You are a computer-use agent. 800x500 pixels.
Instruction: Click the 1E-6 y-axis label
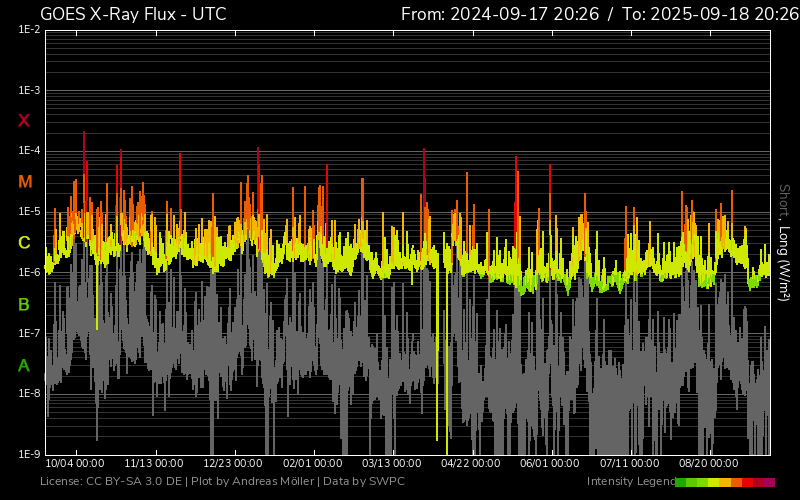(x=29, y=272)
